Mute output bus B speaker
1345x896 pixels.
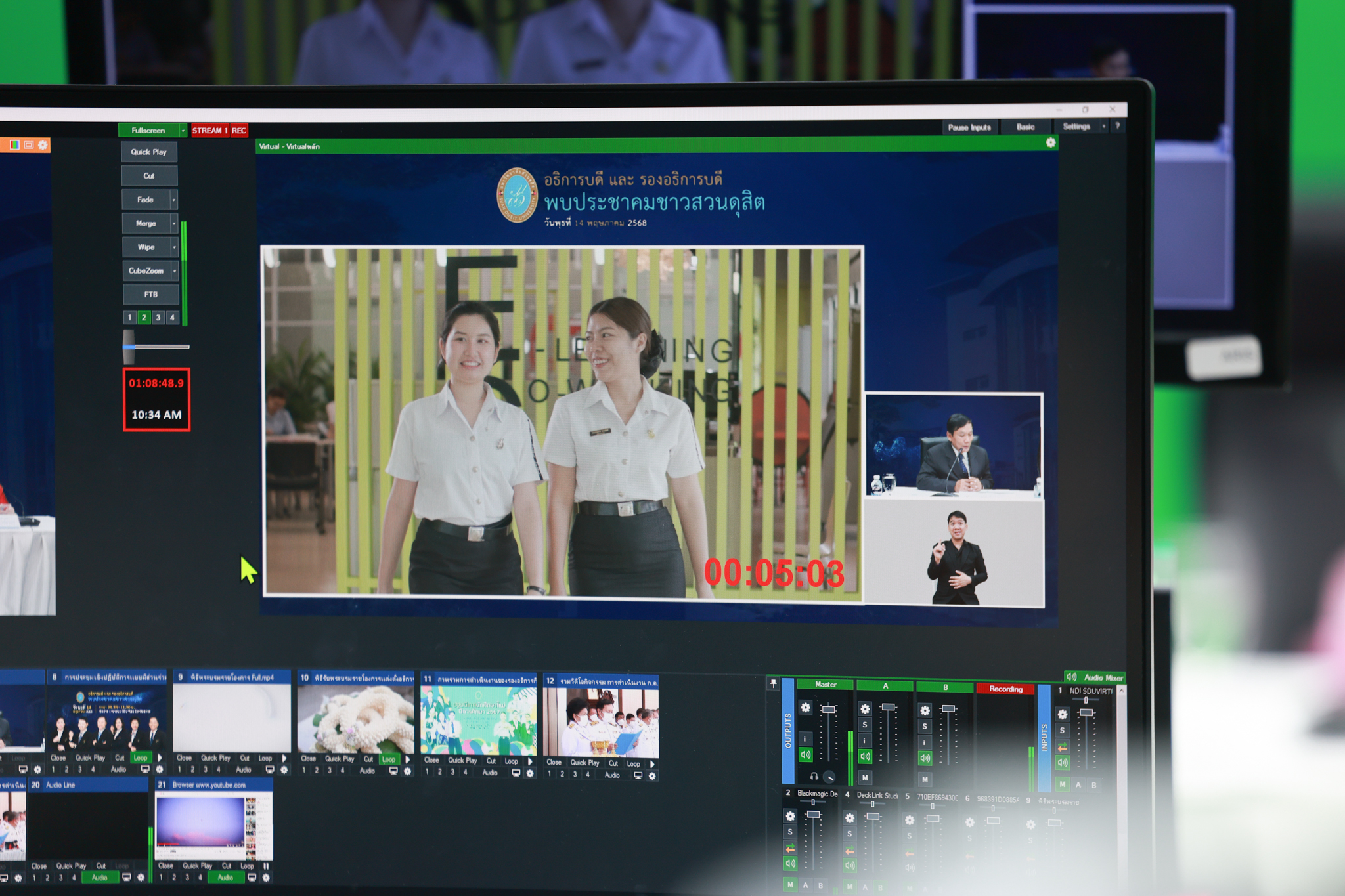pyautogui.click(x=925, y=759)
